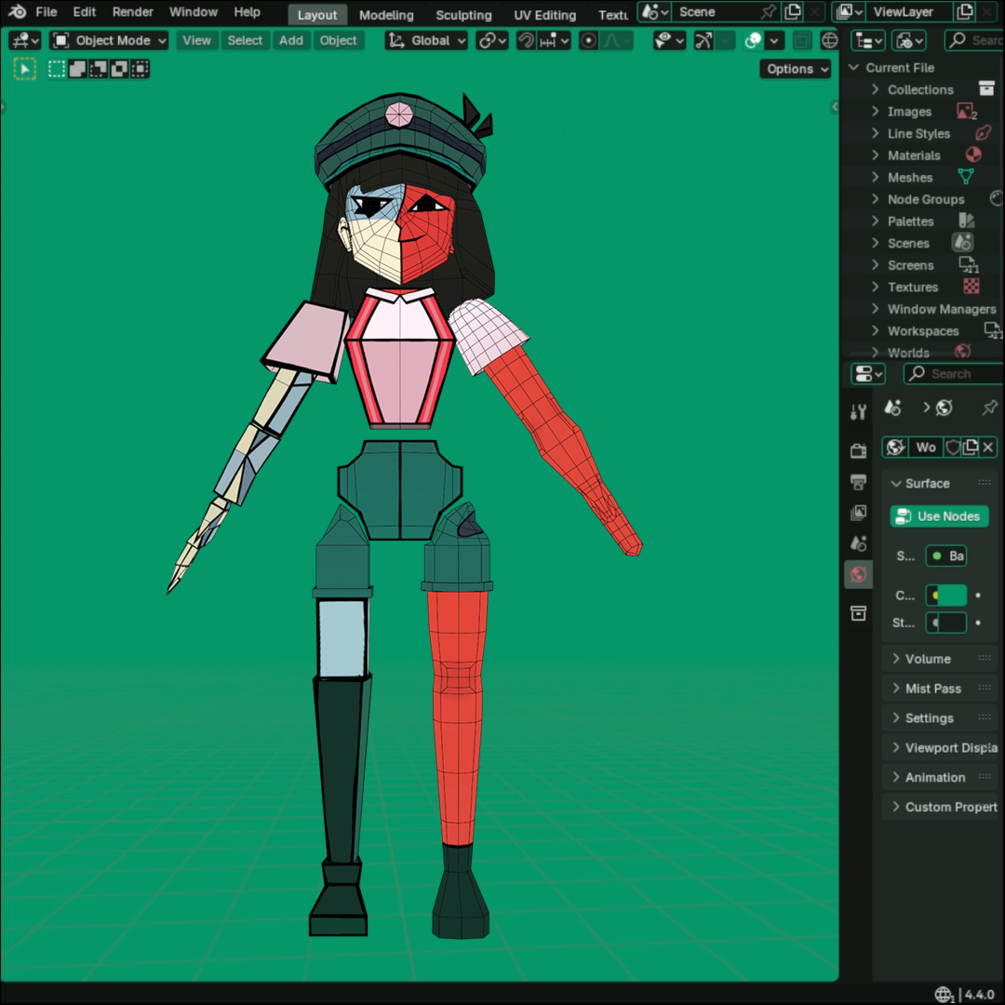Toggle X-ray mode in the viewport header

click(800, 40)
